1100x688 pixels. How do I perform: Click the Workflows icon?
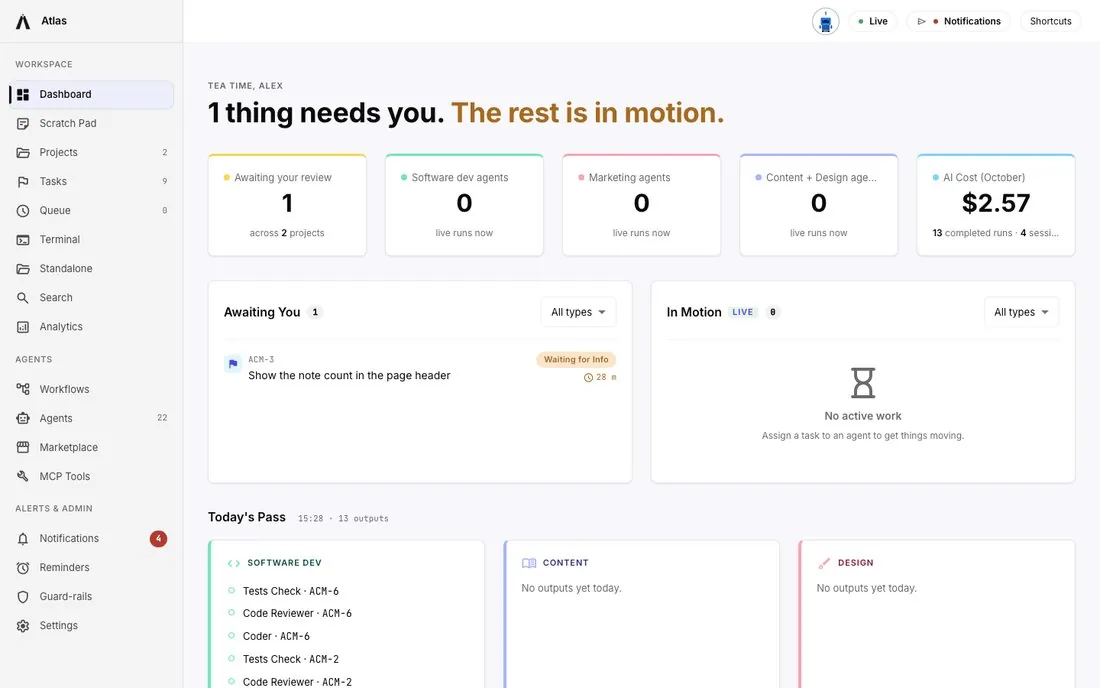(x=23, y=389)
